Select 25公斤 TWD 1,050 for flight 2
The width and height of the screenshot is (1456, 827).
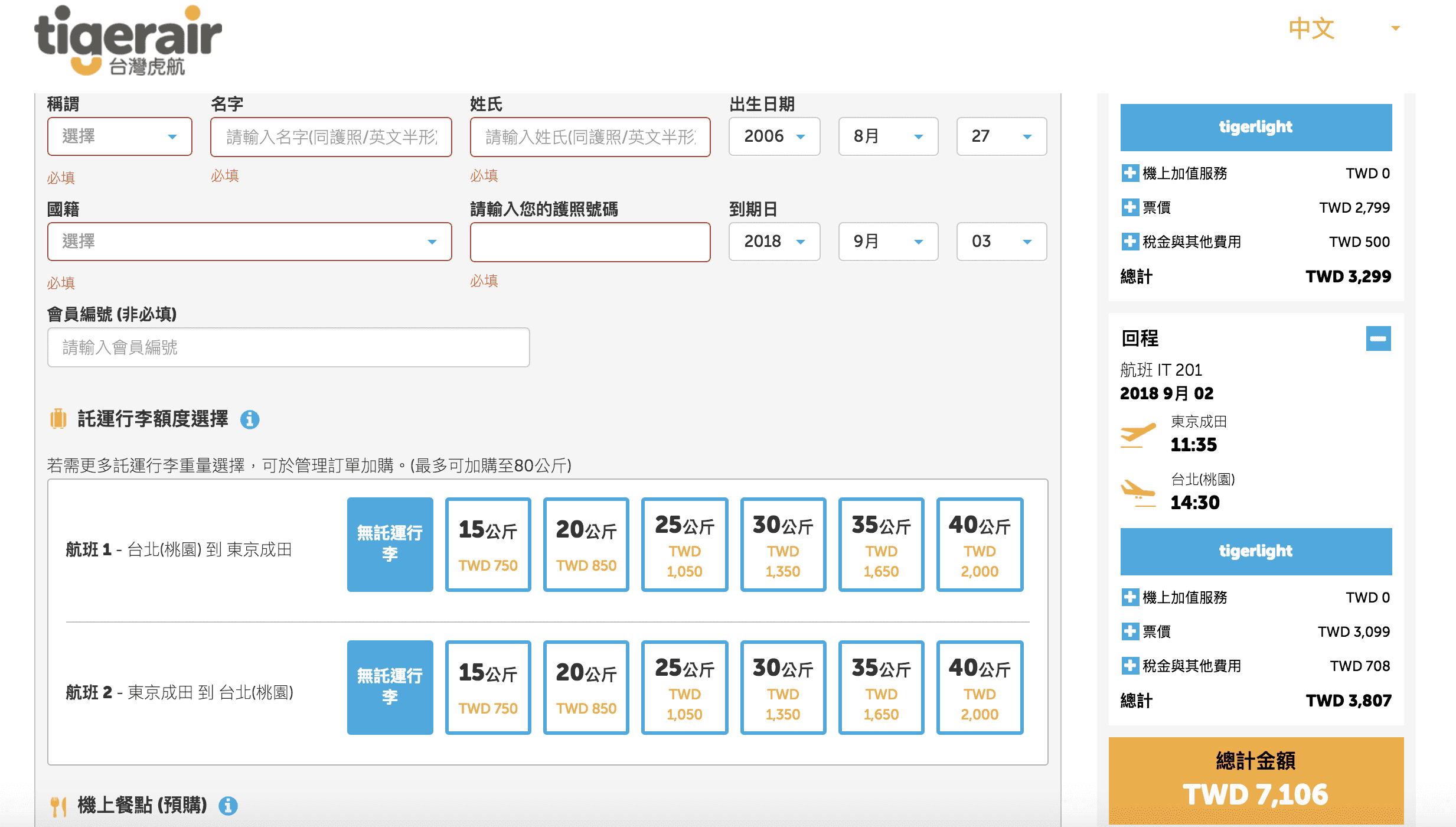(x=684, y=688)
